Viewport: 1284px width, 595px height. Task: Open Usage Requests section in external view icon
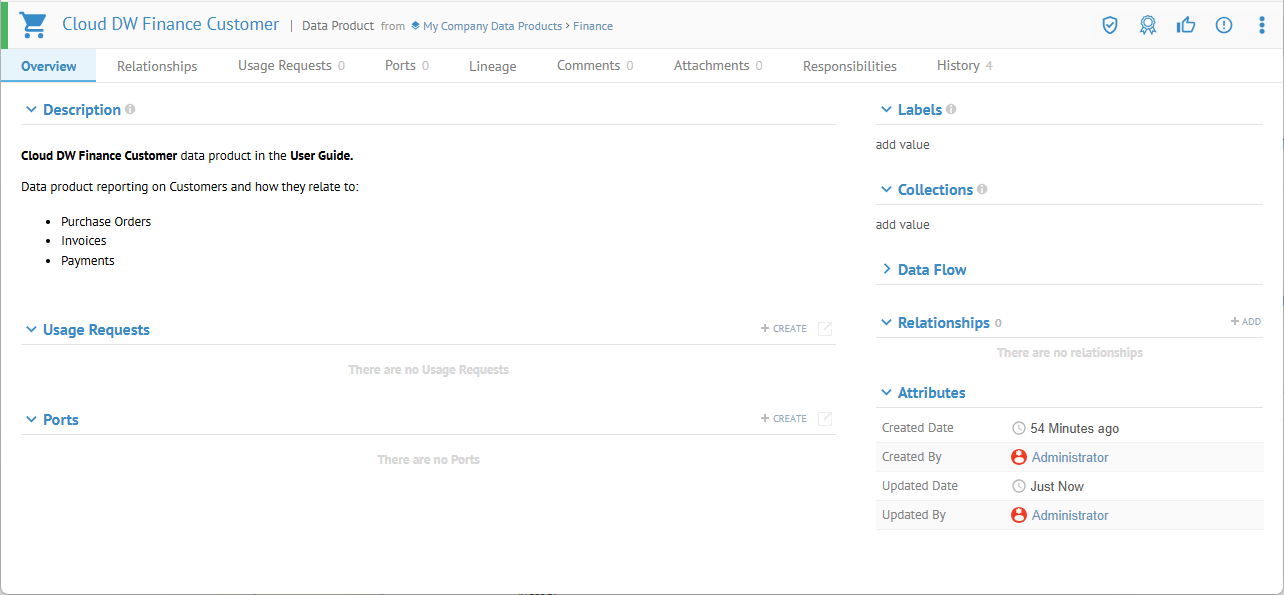(x=825, y=329)
